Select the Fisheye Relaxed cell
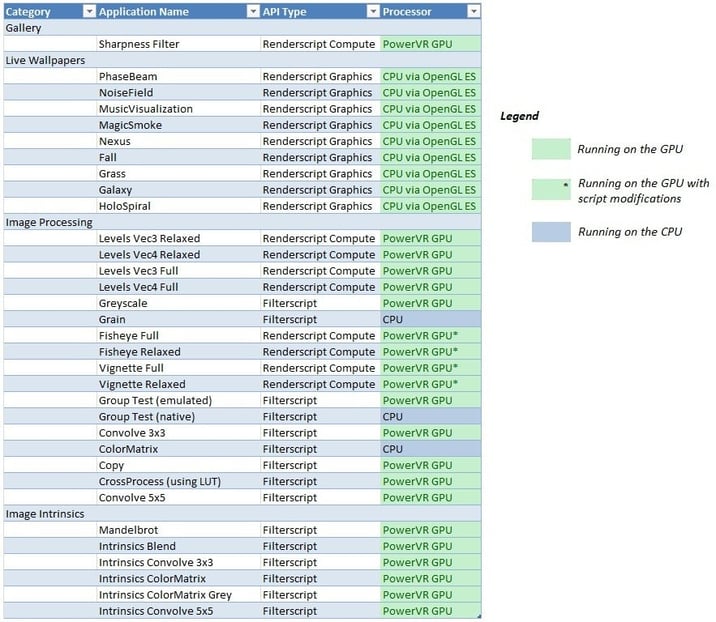This screenshot has width=716, height=622. pyautogui.click(x=179, y=352)
